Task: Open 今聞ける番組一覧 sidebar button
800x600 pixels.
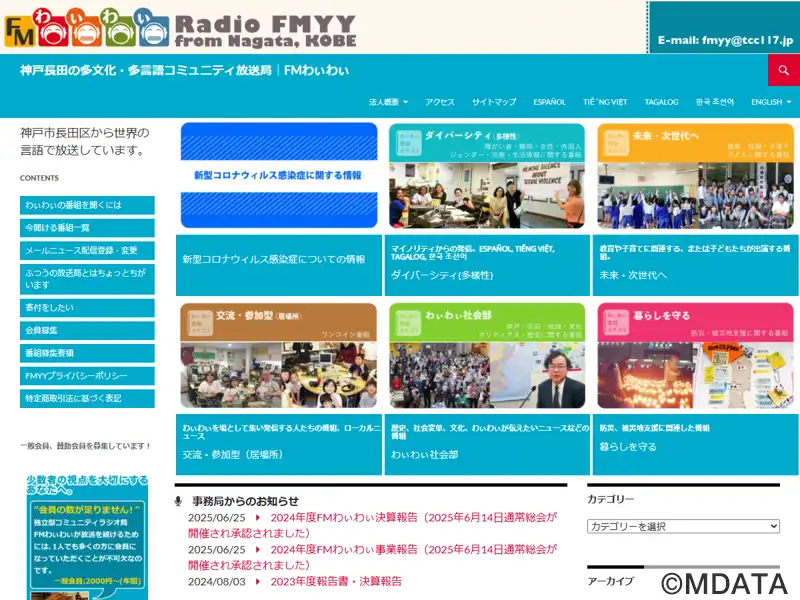Action: point(87,228)
